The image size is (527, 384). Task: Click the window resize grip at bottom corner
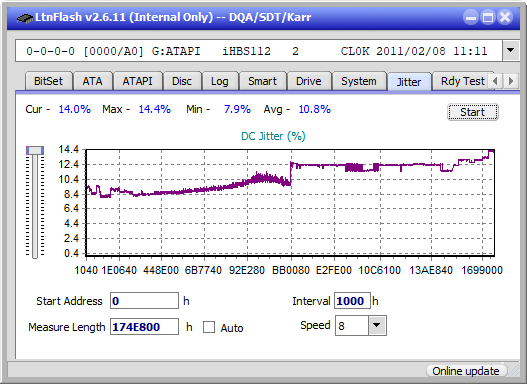tap(514, 371)
